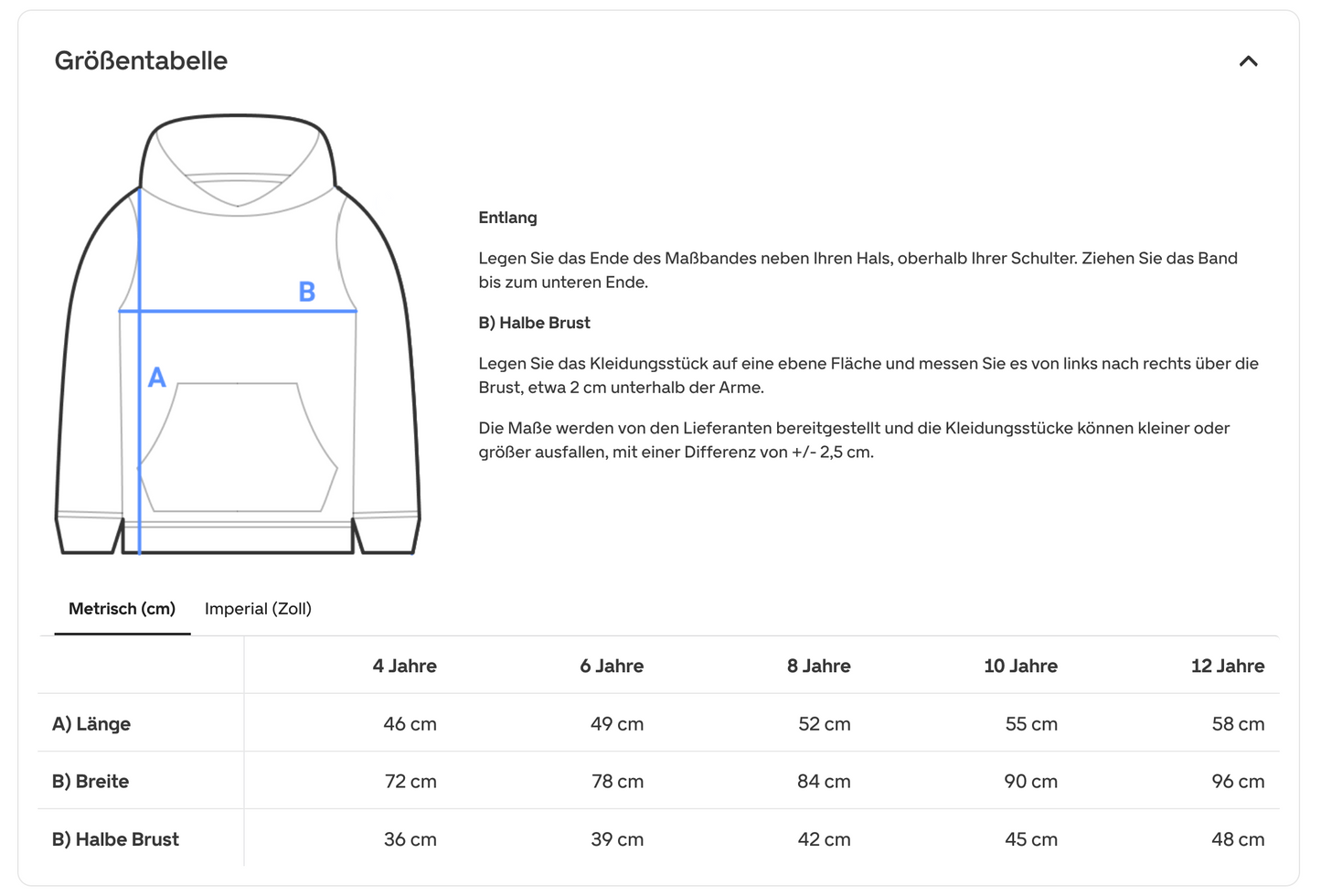Click the 8 Jahre column header
The image size is (1321, 896).
pyautogui.click(x=818, y=667)
